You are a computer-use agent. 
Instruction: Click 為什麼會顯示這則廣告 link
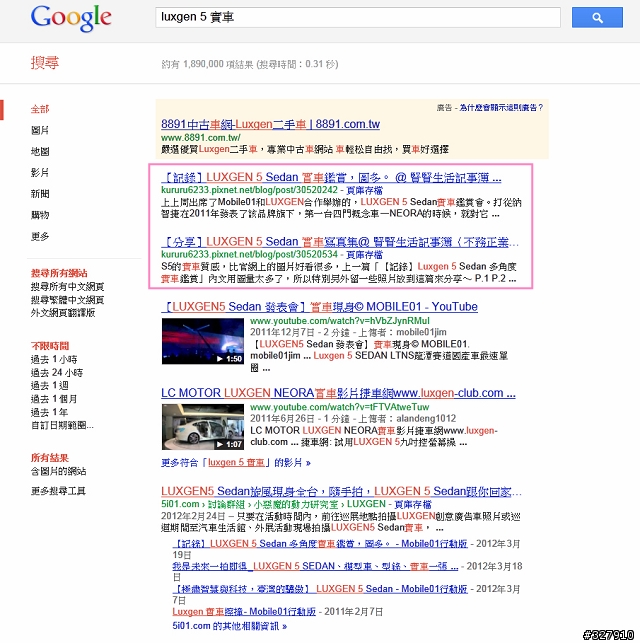click(x=501, y=108)
